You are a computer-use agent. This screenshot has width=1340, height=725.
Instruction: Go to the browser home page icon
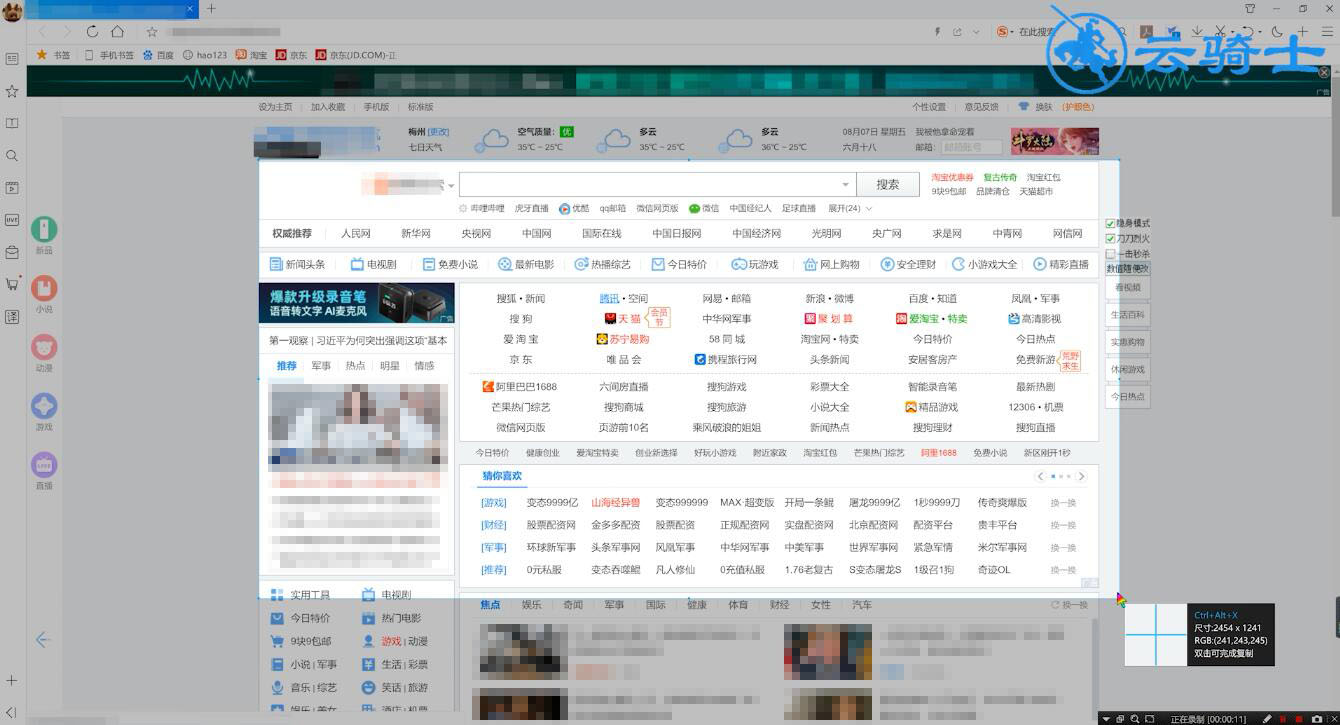(118, 32)
